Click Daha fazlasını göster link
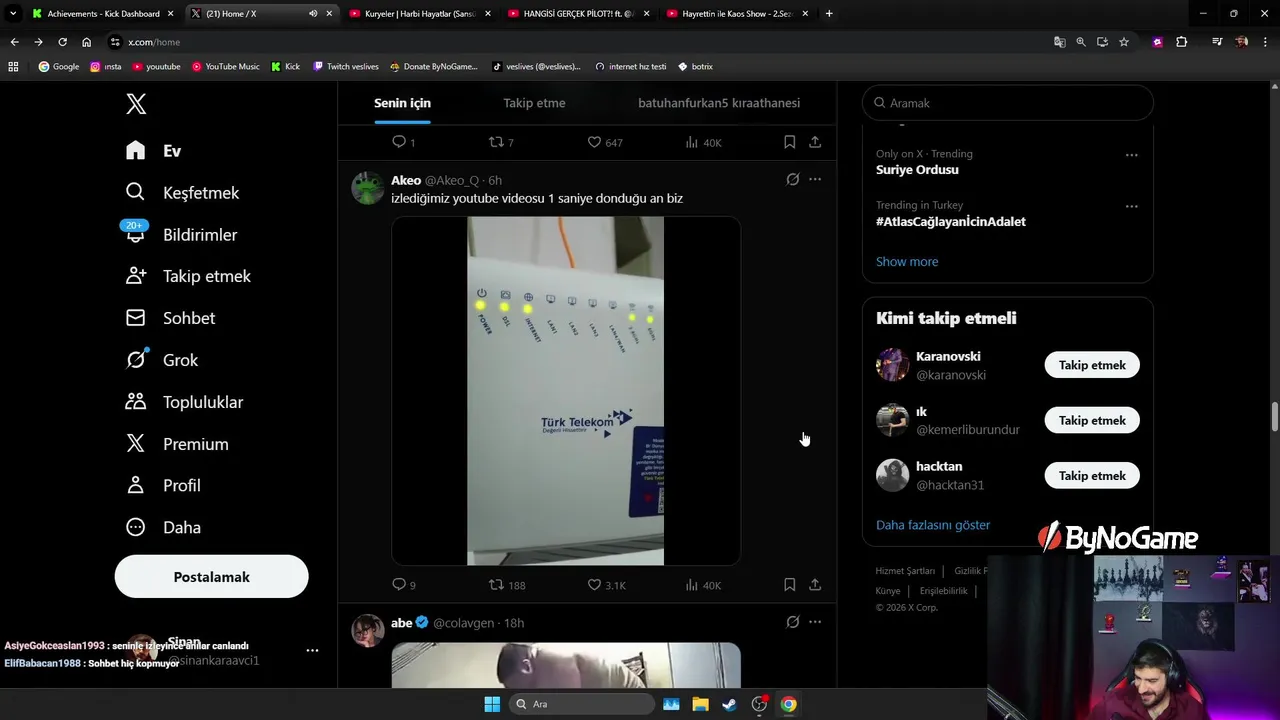This screenshot has height=720, width=1280. [x=933, y=525]
